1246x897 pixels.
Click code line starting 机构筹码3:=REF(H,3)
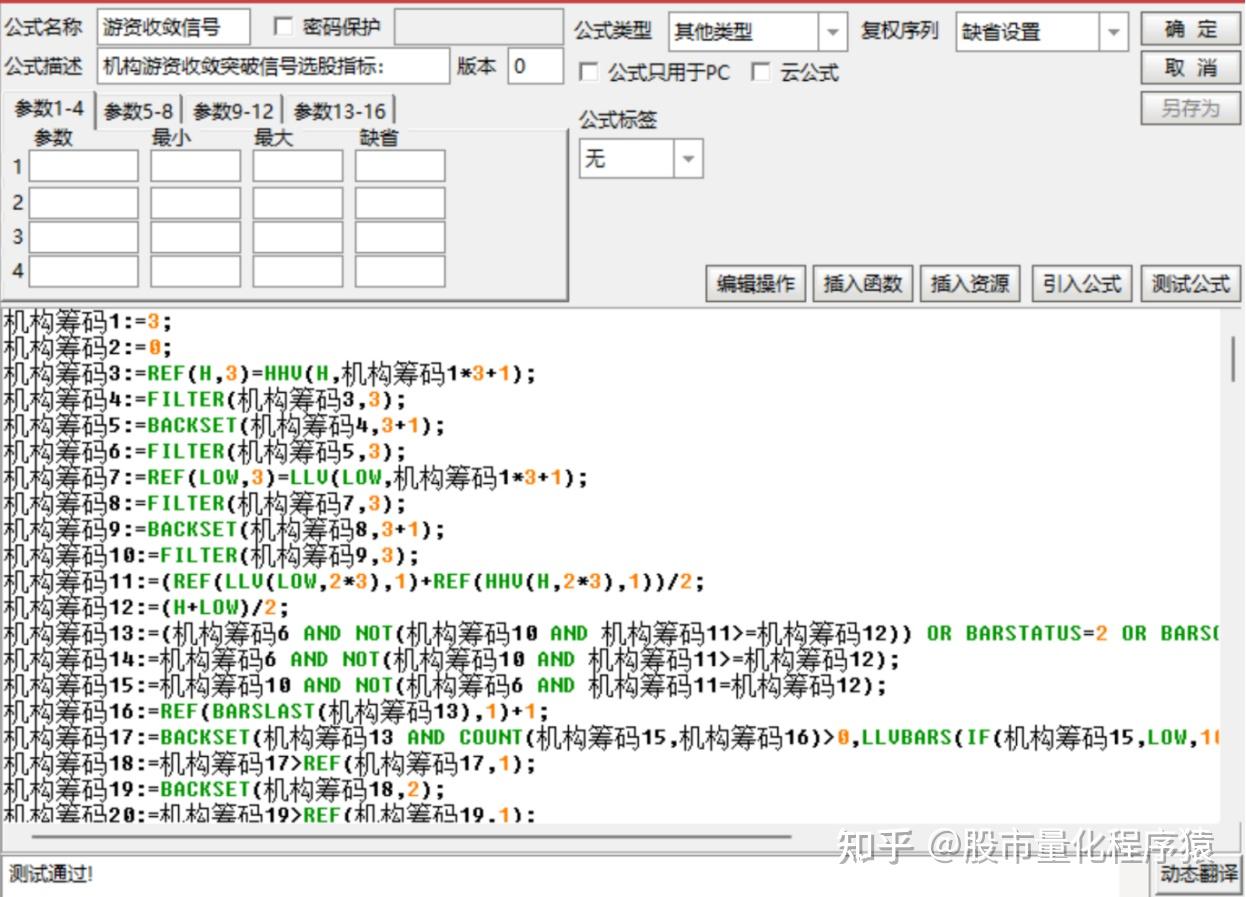(270, 374)
